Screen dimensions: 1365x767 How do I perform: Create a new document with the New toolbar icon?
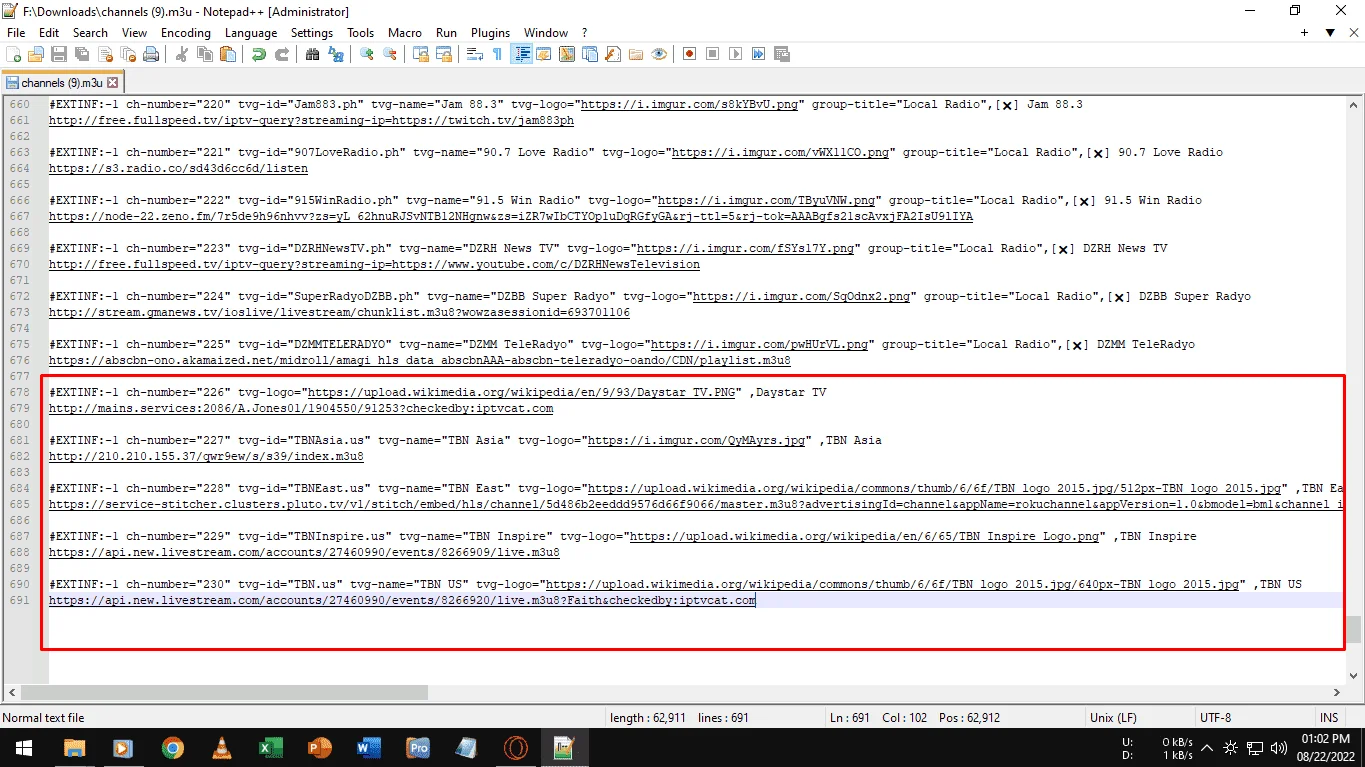pyautogui.click(x=14, y=54)
